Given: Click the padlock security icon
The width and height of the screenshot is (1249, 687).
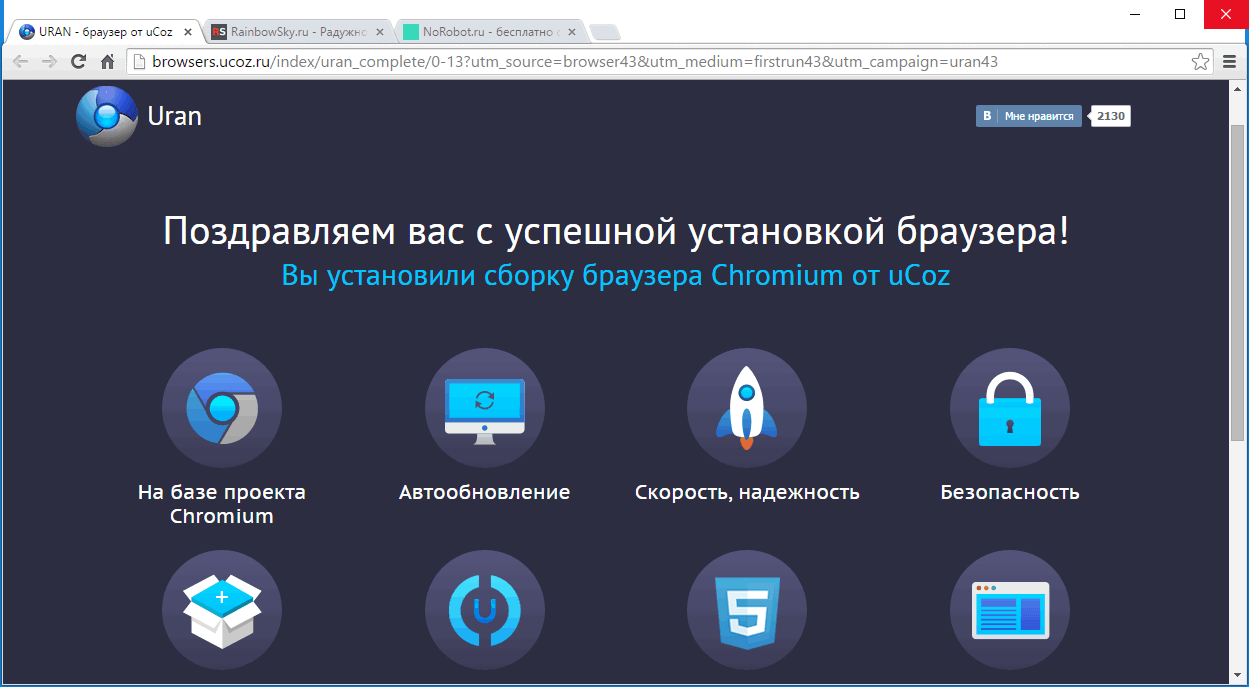Looking at the screenshot, I should click(x=1010, y=408).
